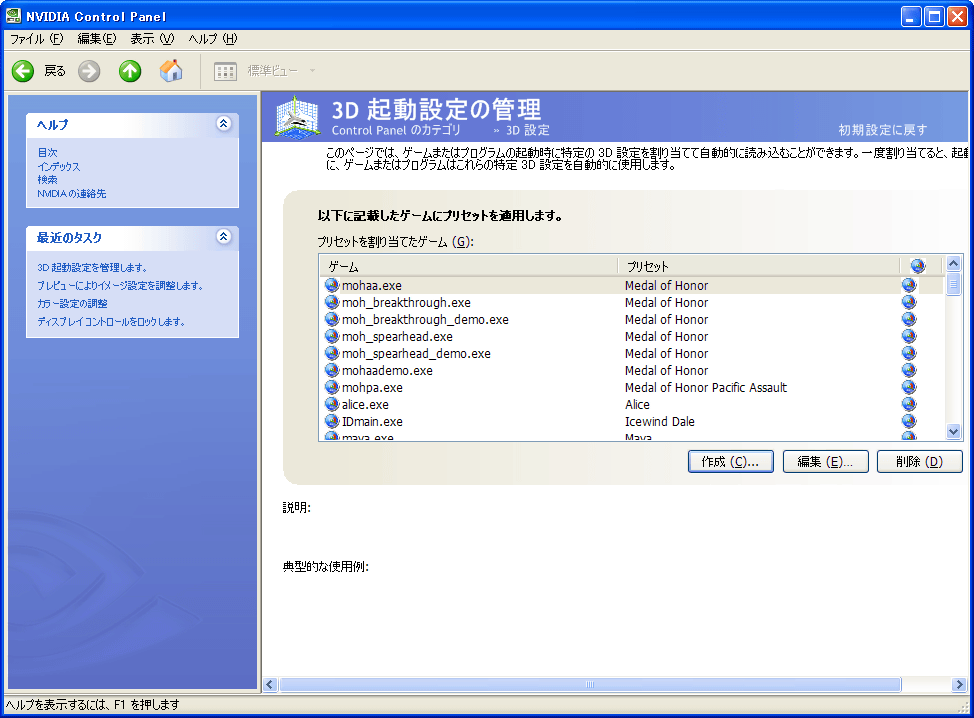The height and width of the screenshot is (718, 974).
Task: Click the horizontal scrollbar left arrow
Action: 270,684
